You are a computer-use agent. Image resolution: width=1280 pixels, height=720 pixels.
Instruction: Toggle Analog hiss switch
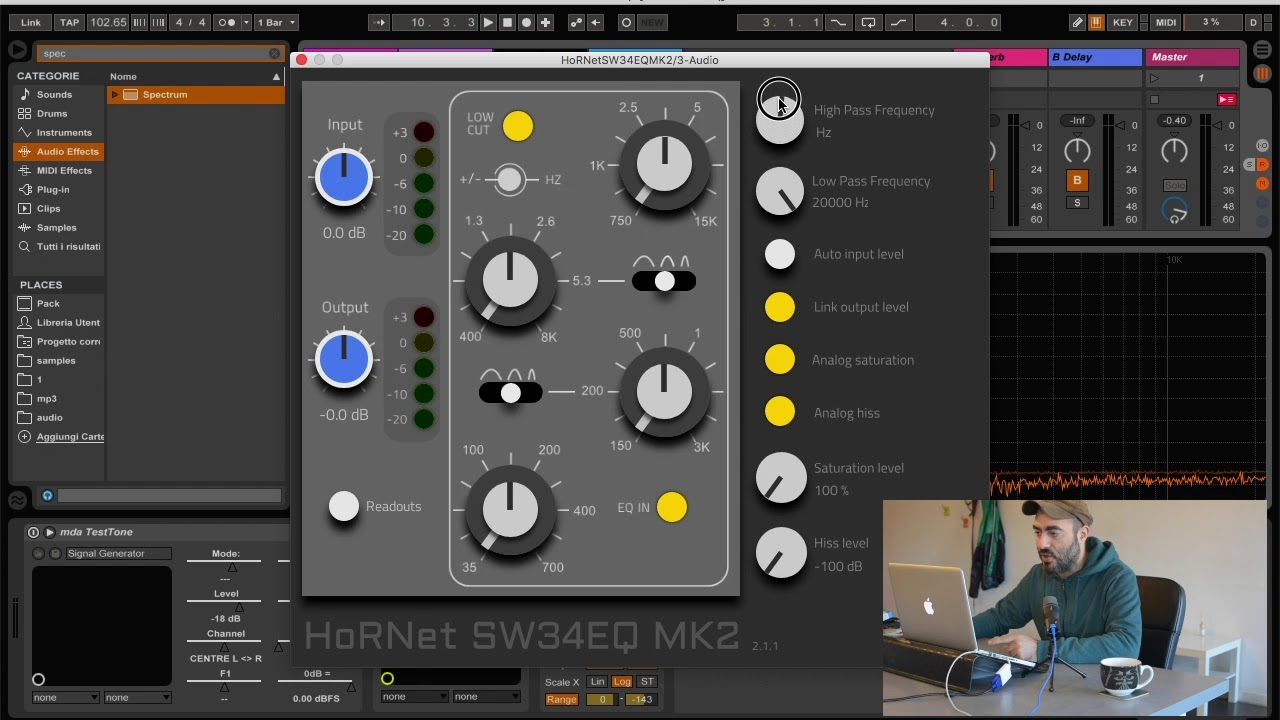click(x=780, y=412)
